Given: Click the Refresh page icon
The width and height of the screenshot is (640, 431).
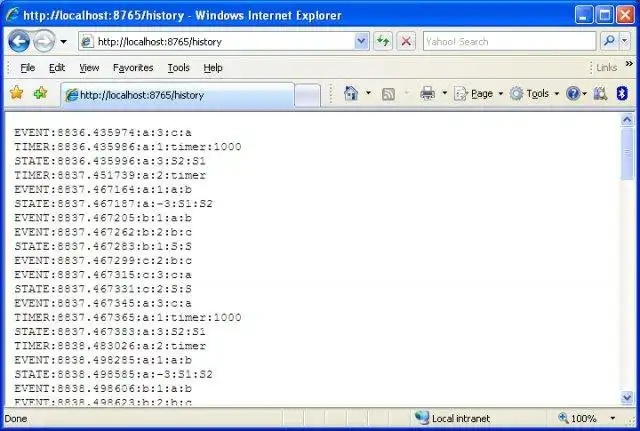Looking at the screenshot, I should [x=383, y=41].
